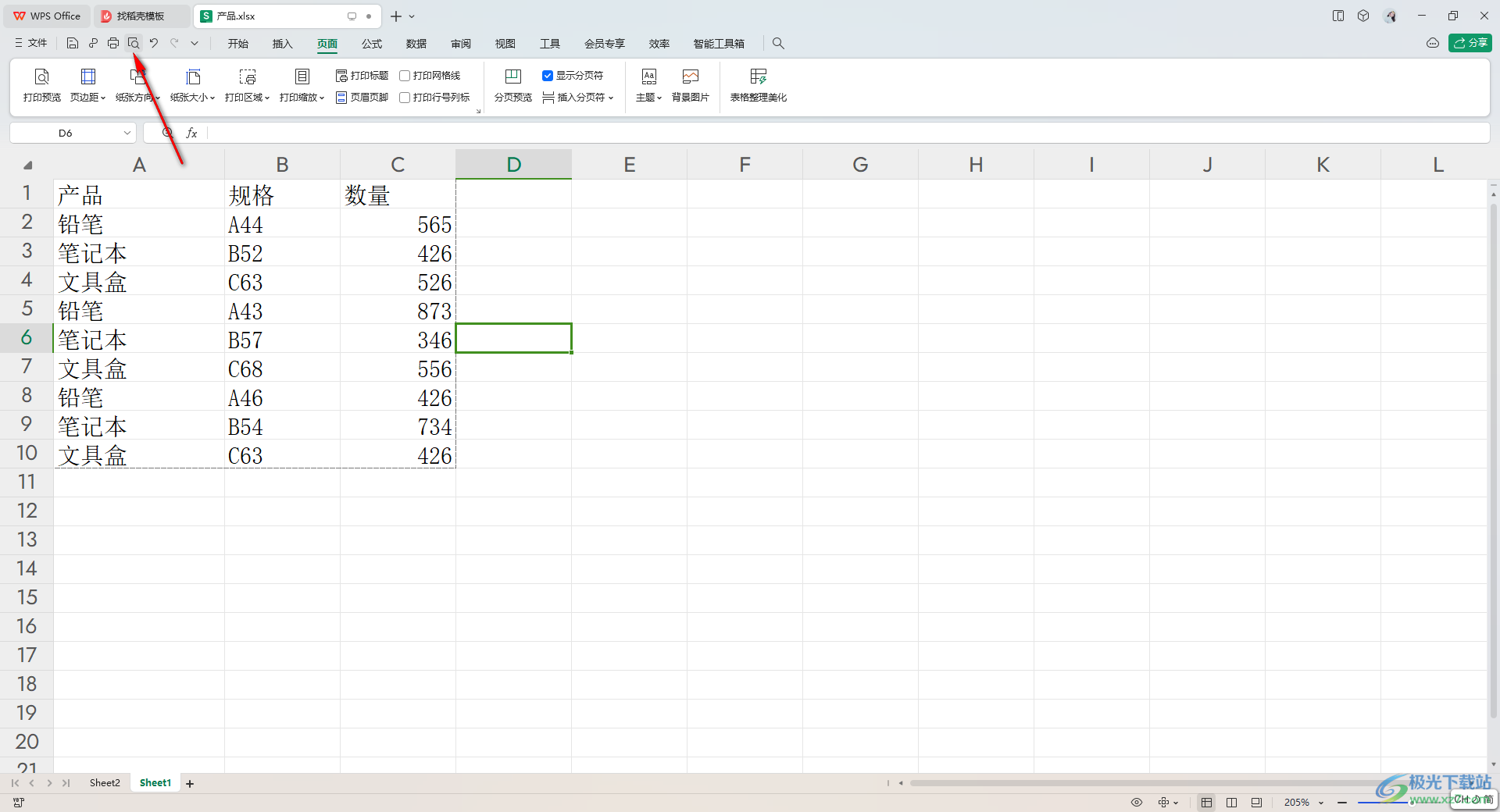
Task: Uncheck 显示分页符 show page breaks
Action: point(548,76)
